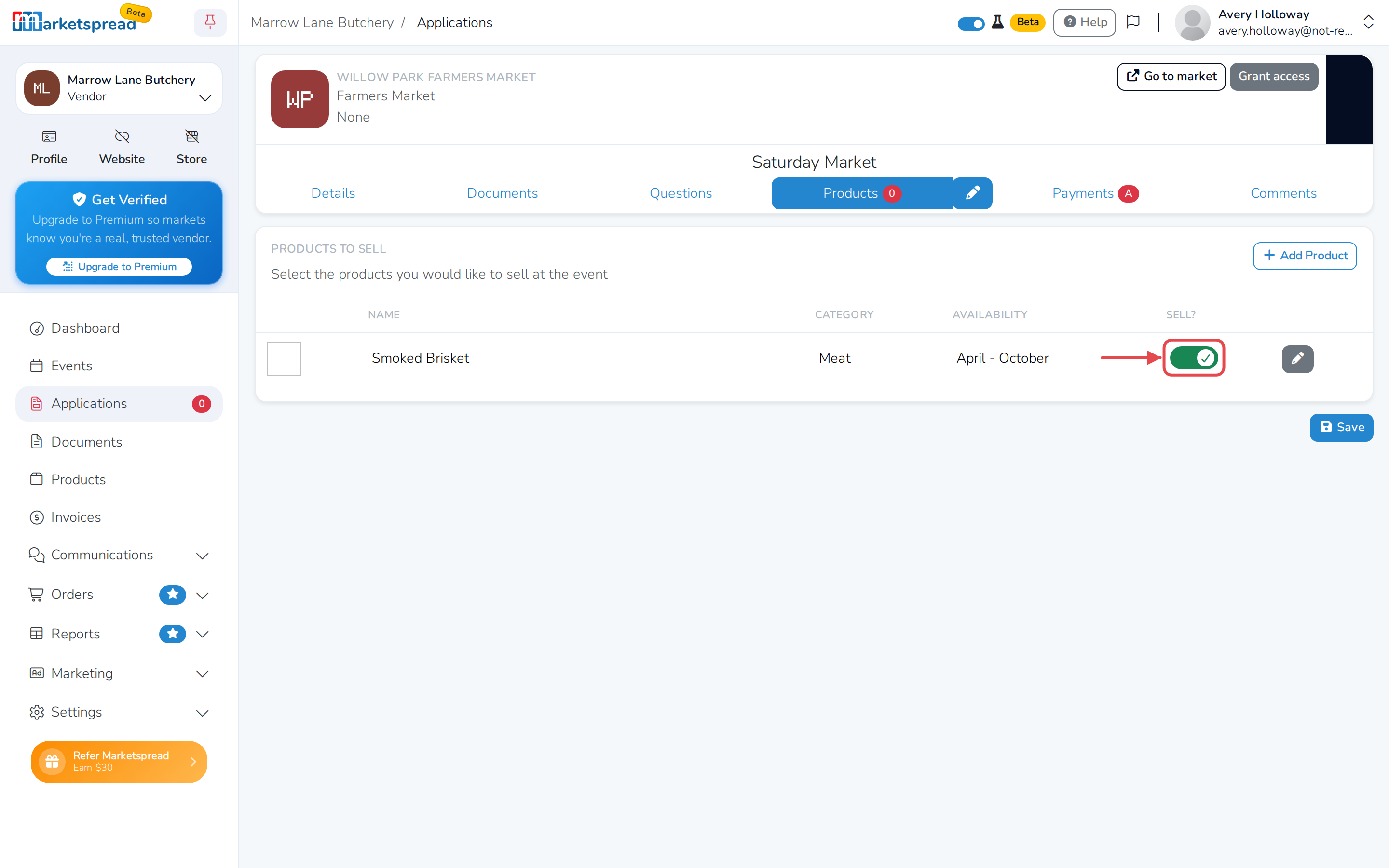
Task: Open the Store shortcut icon
Action: coord(191,136)
